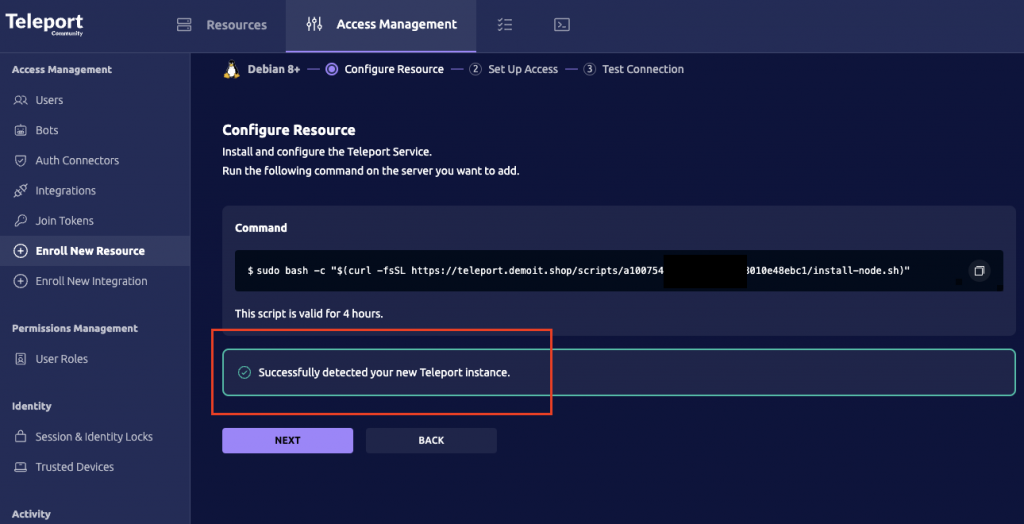1024x524 pixels.
Task: Select the Access Management tab
Action: 381,25
